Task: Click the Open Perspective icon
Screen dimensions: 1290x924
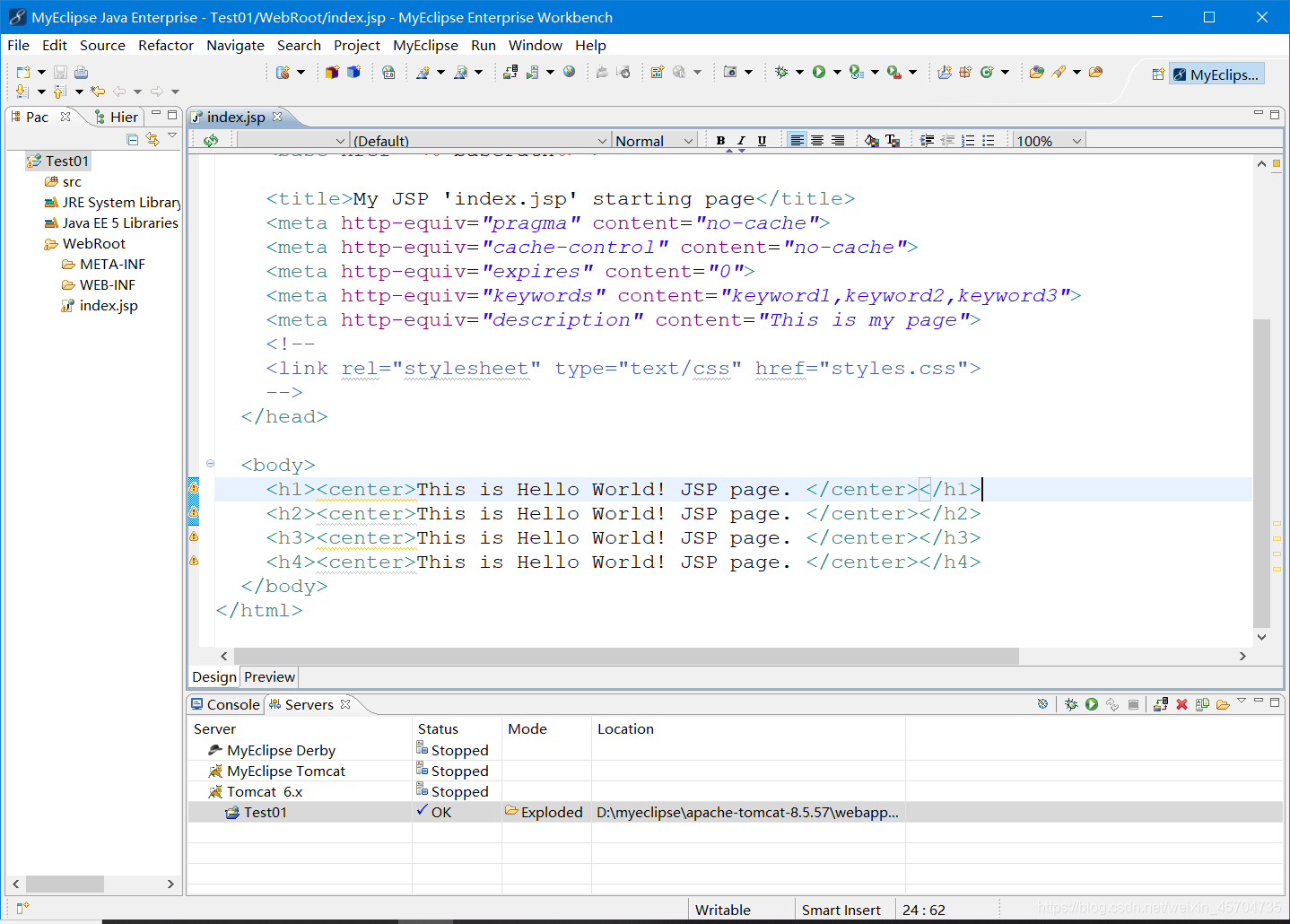Action: 1158,74
